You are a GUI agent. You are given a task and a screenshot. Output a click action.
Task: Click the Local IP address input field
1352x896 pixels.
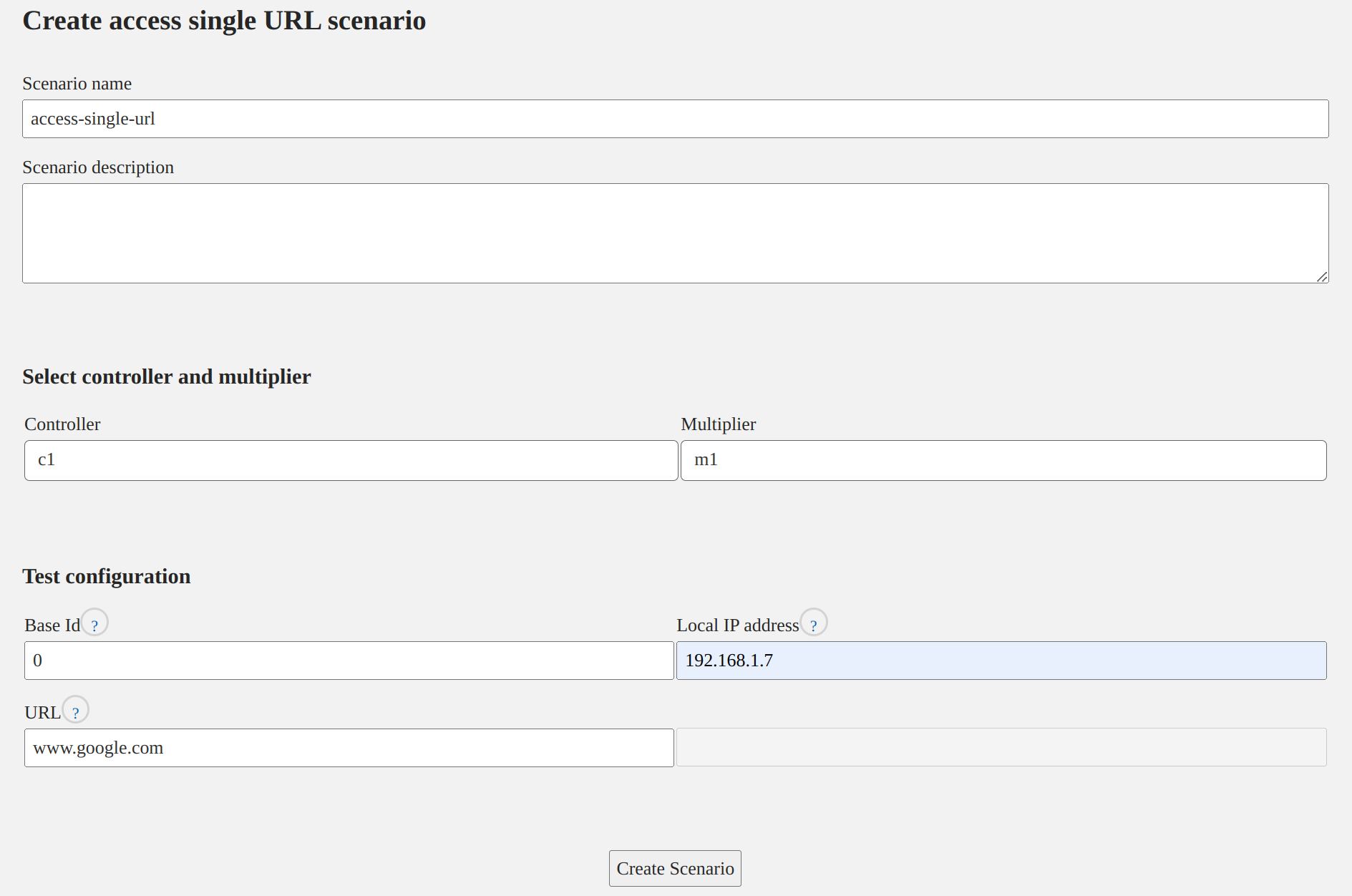pos(1001,661)
